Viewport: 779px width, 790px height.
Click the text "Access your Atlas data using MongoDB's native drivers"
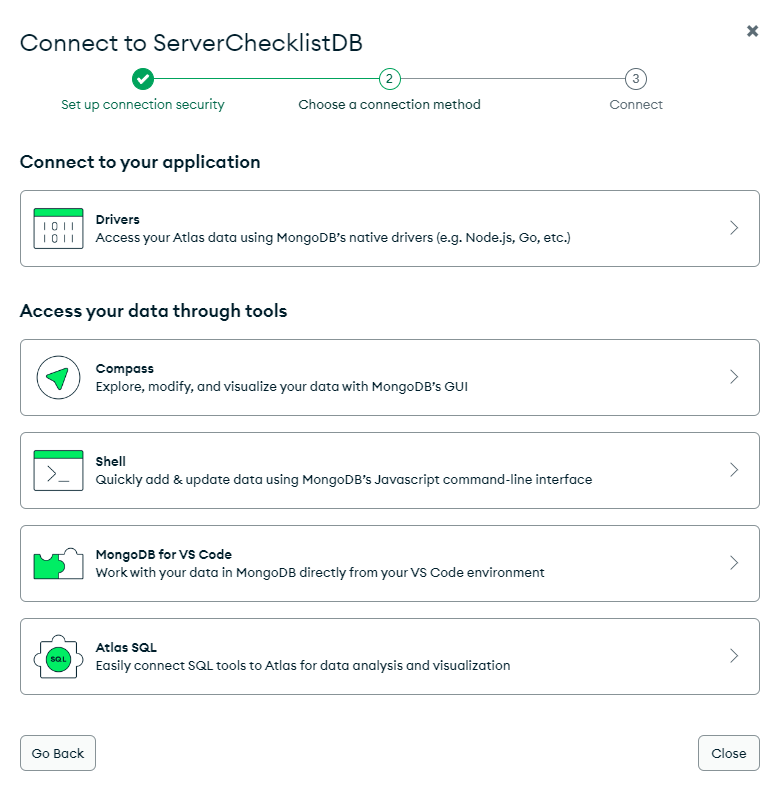[264, 238]
